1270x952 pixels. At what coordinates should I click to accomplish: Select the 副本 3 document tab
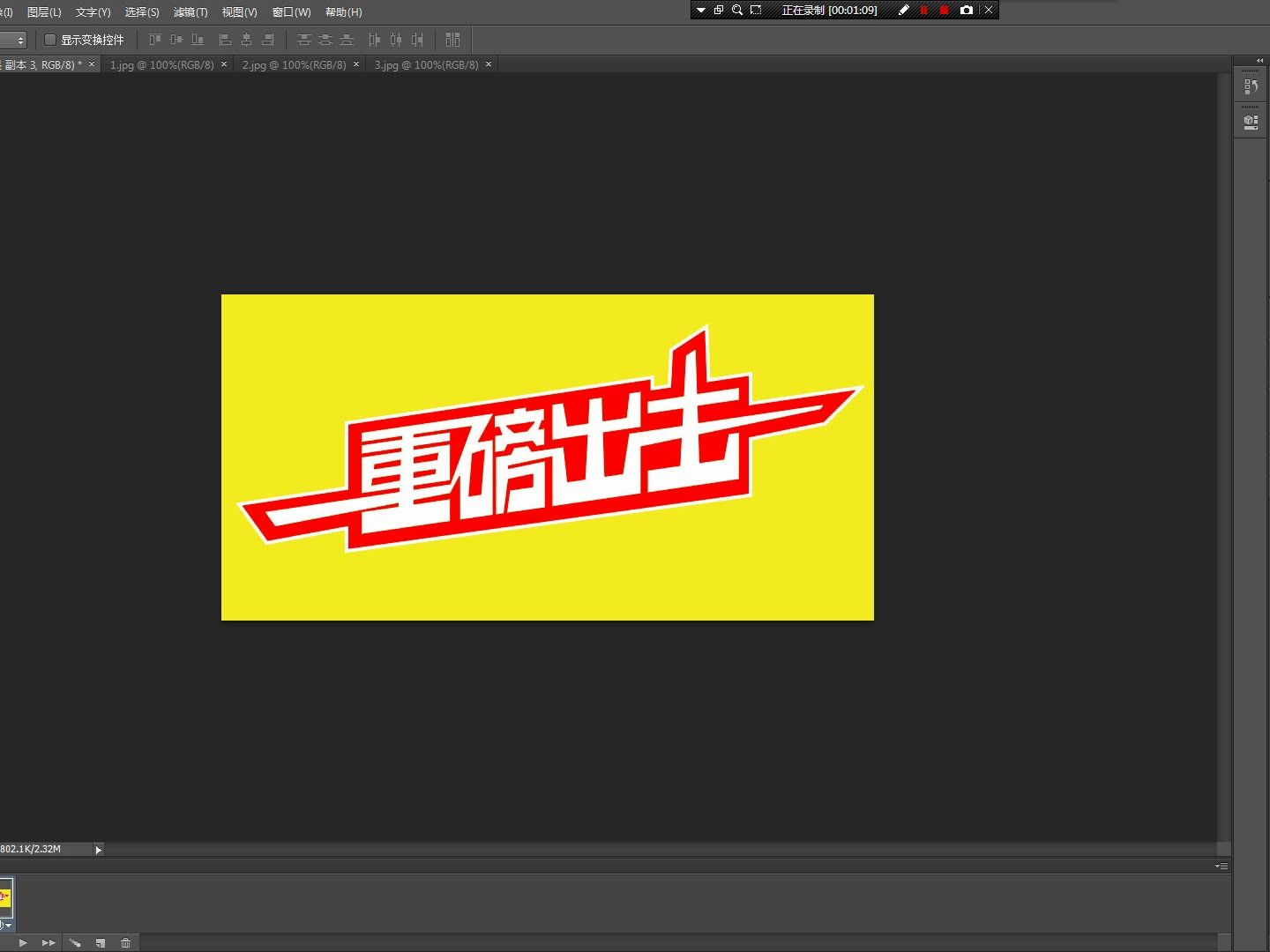point(41,64)
